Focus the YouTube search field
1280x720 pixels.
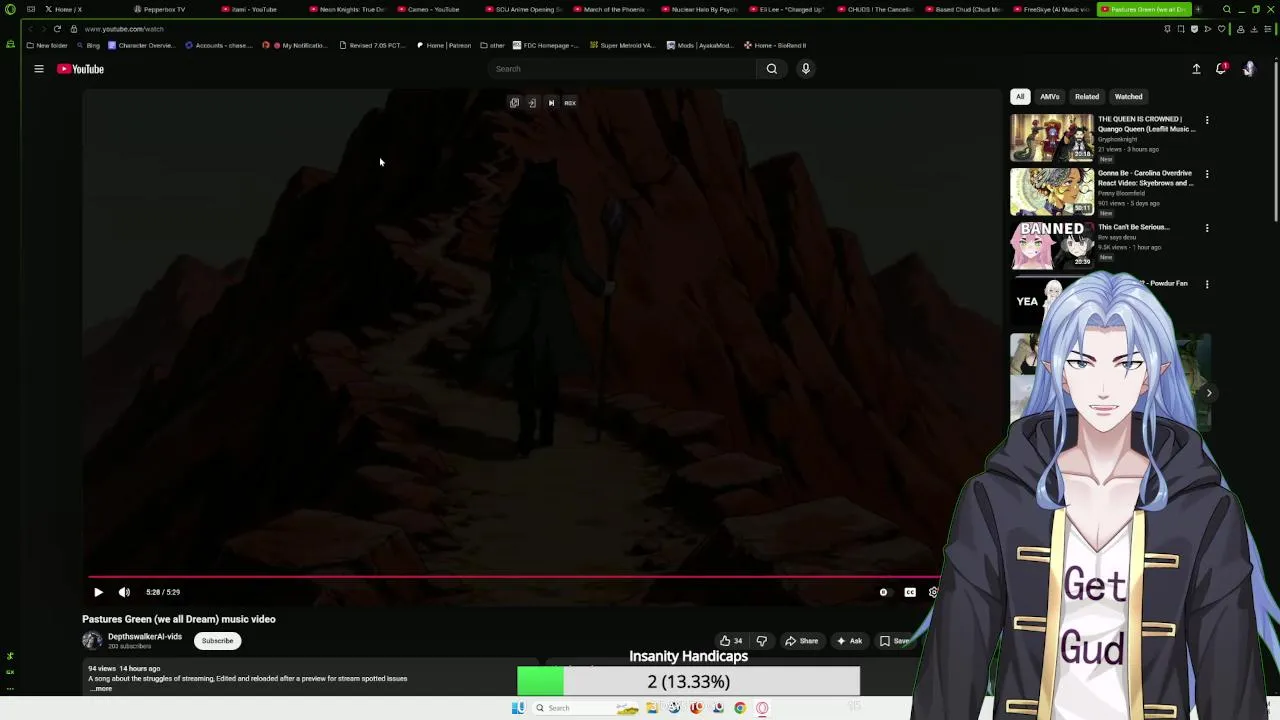click(622, 69)
